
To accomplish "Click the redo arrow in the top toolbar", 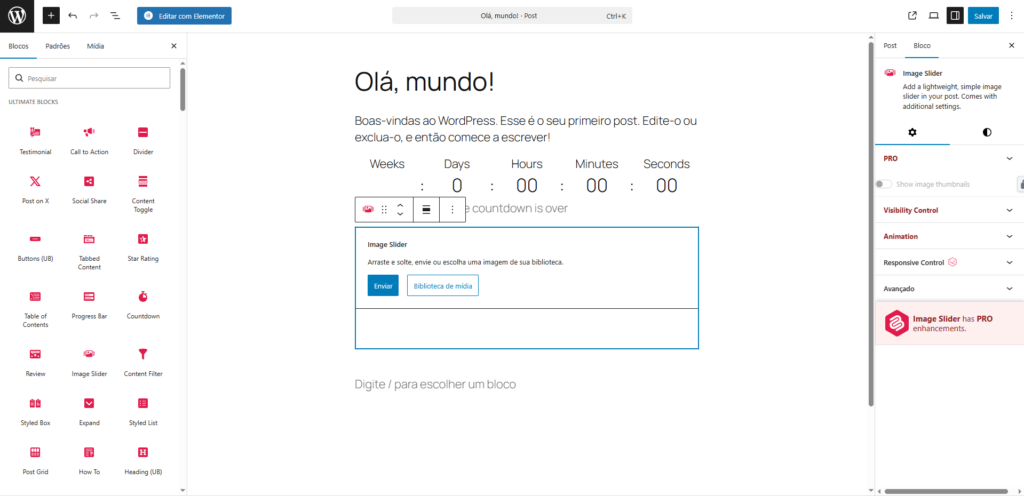I will 93,16.
